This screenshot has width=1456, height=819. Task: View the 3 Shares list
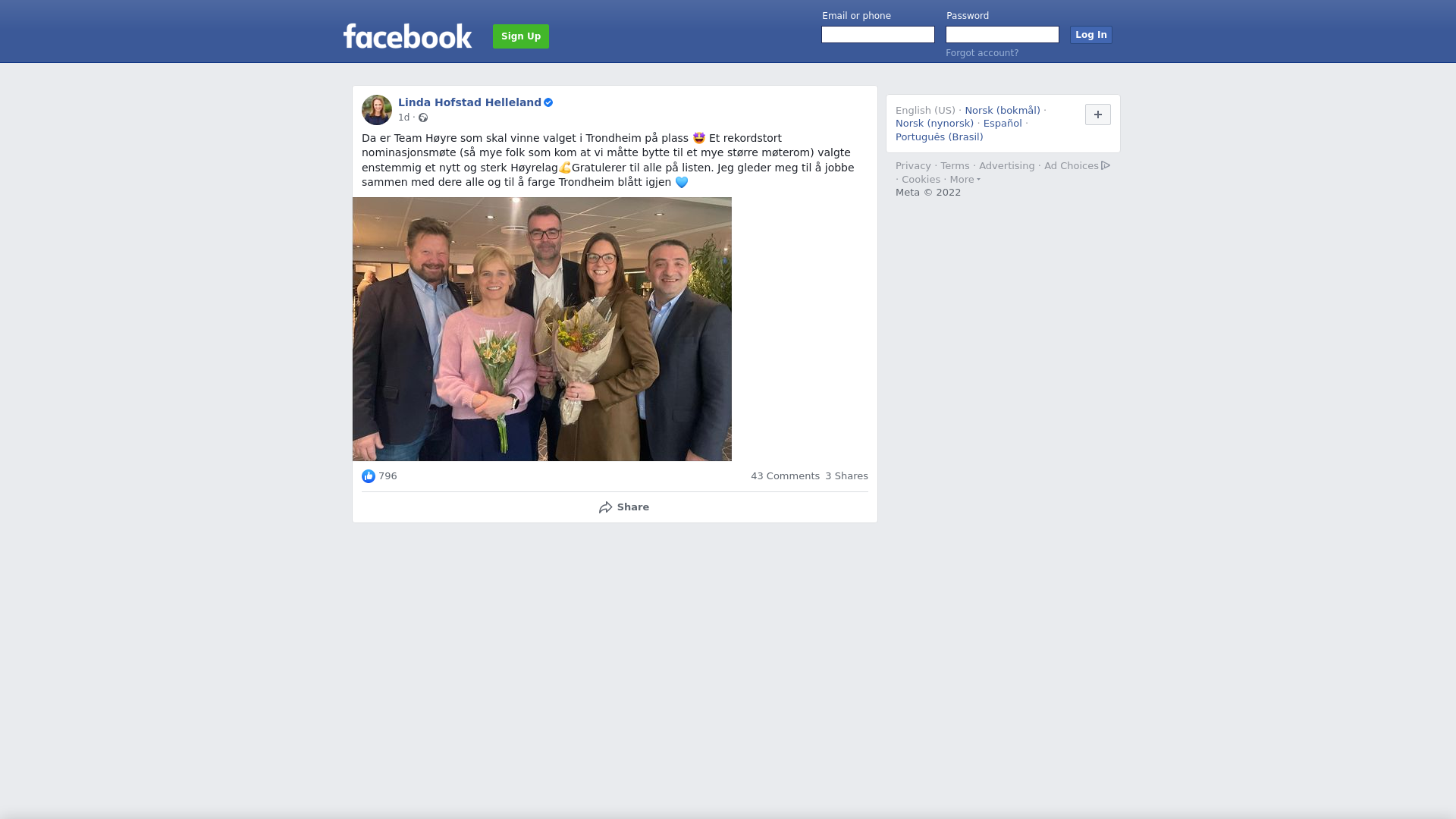pos(846,476)
